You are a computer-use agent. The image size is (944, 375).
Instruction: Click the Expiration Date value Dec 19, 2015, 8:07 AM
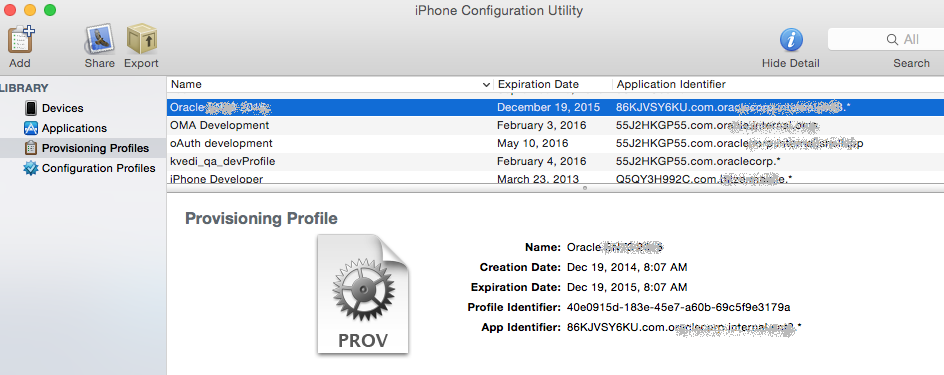[627, 287]
